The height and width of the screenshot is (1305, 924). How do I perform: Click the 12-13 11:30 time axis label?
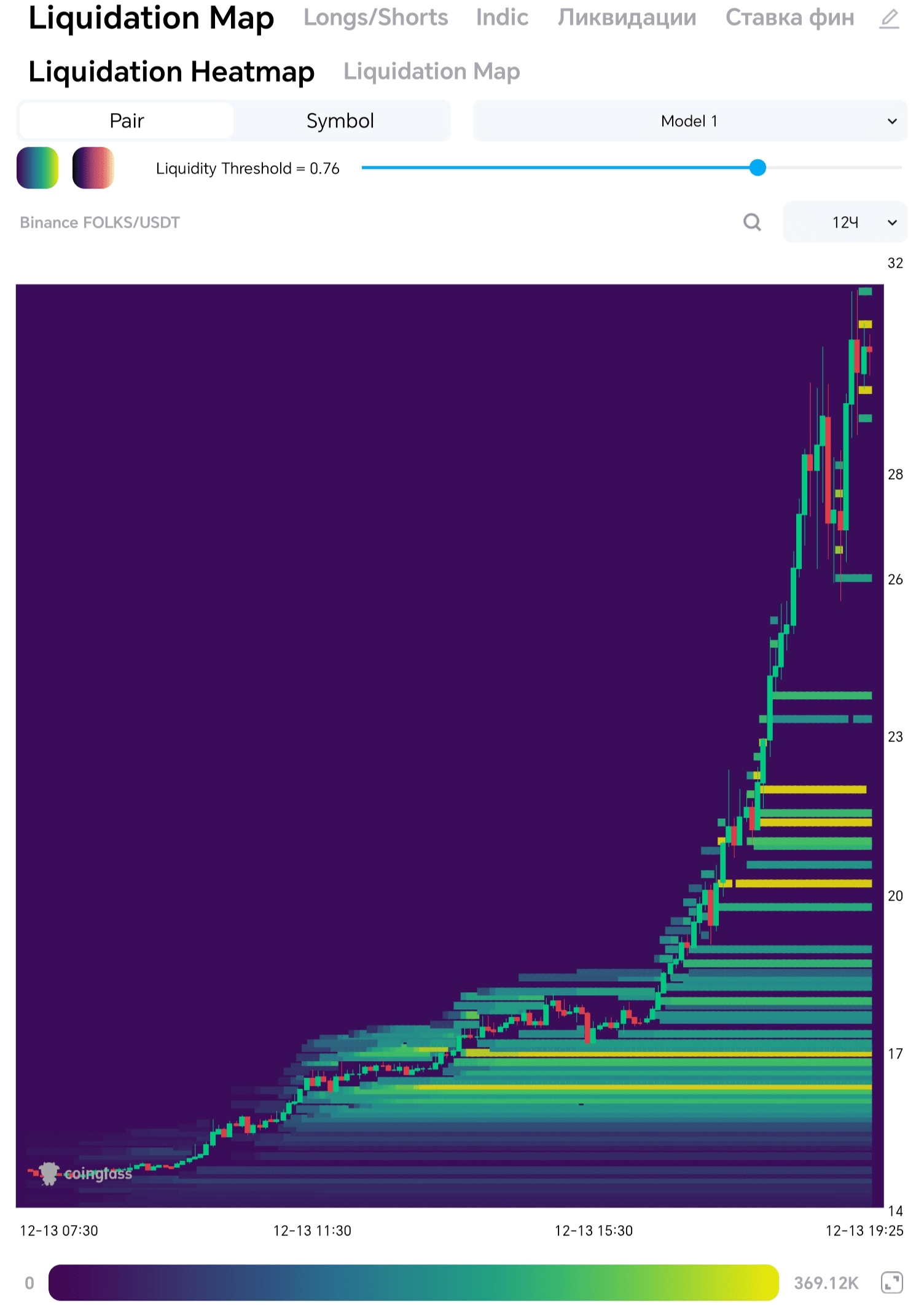pos(312,1231)
